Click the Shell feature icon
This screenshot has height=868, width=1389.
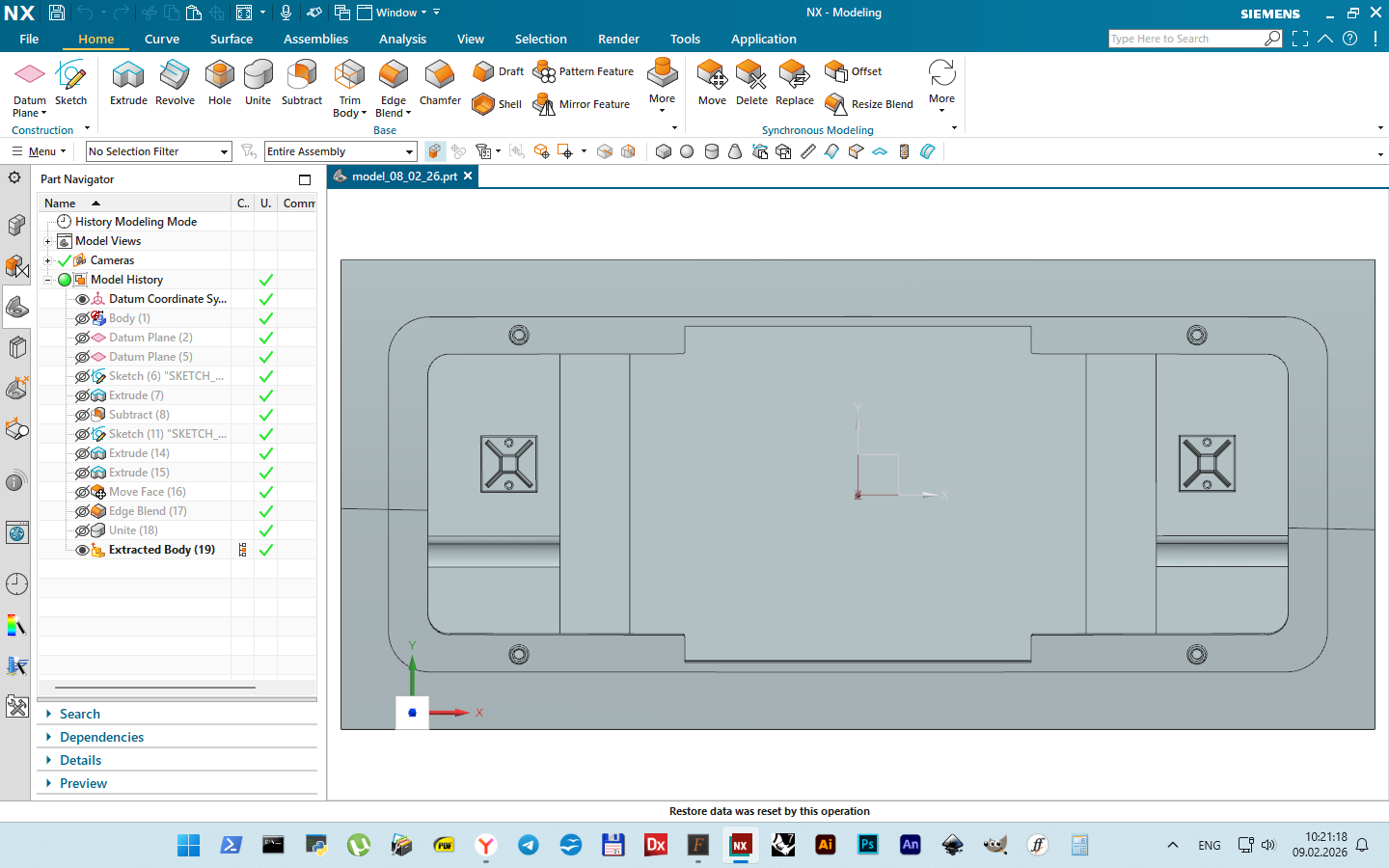click(x=497, y=104)
